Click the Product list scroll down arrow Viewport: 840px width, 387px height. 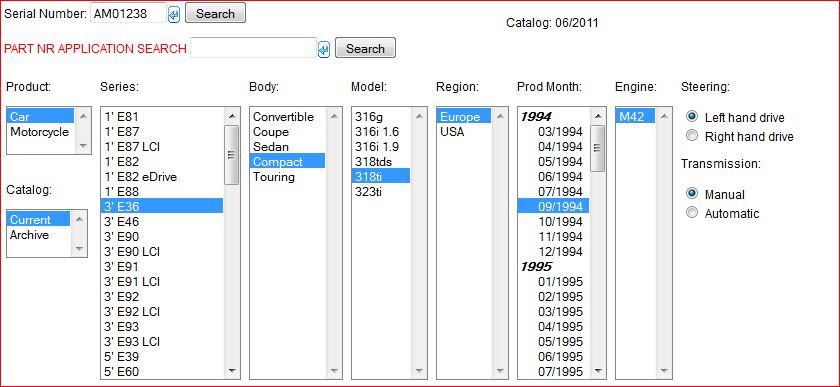82,145
